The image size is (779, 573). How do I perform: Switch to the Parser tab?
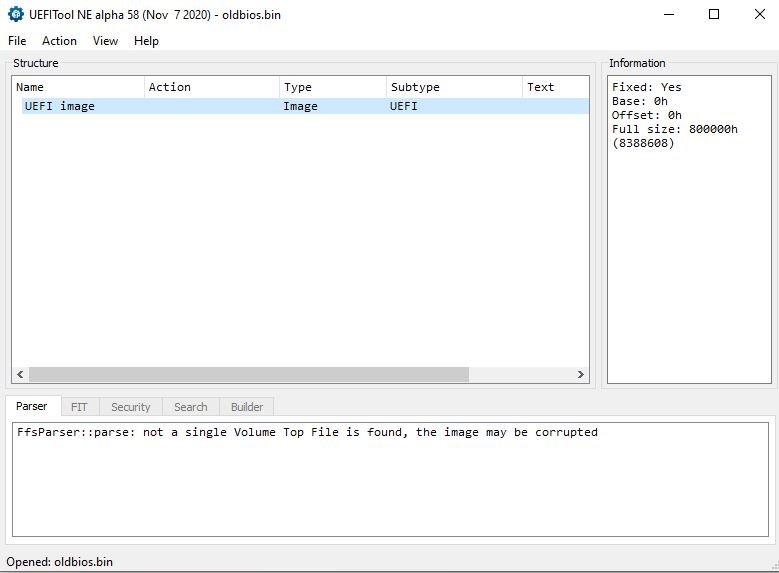pyautogui.click(x=31, y=406)
